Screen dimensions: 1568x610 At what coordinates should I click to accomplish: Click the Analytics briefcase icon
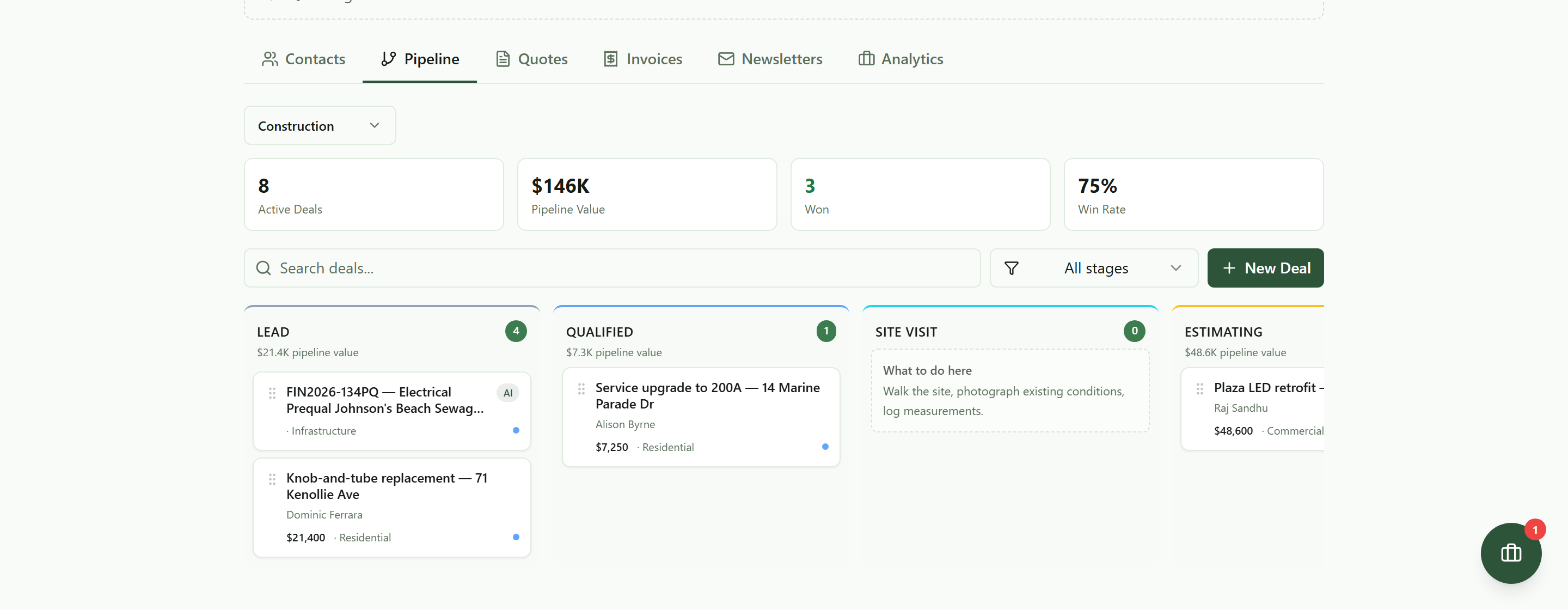[866, 59]
